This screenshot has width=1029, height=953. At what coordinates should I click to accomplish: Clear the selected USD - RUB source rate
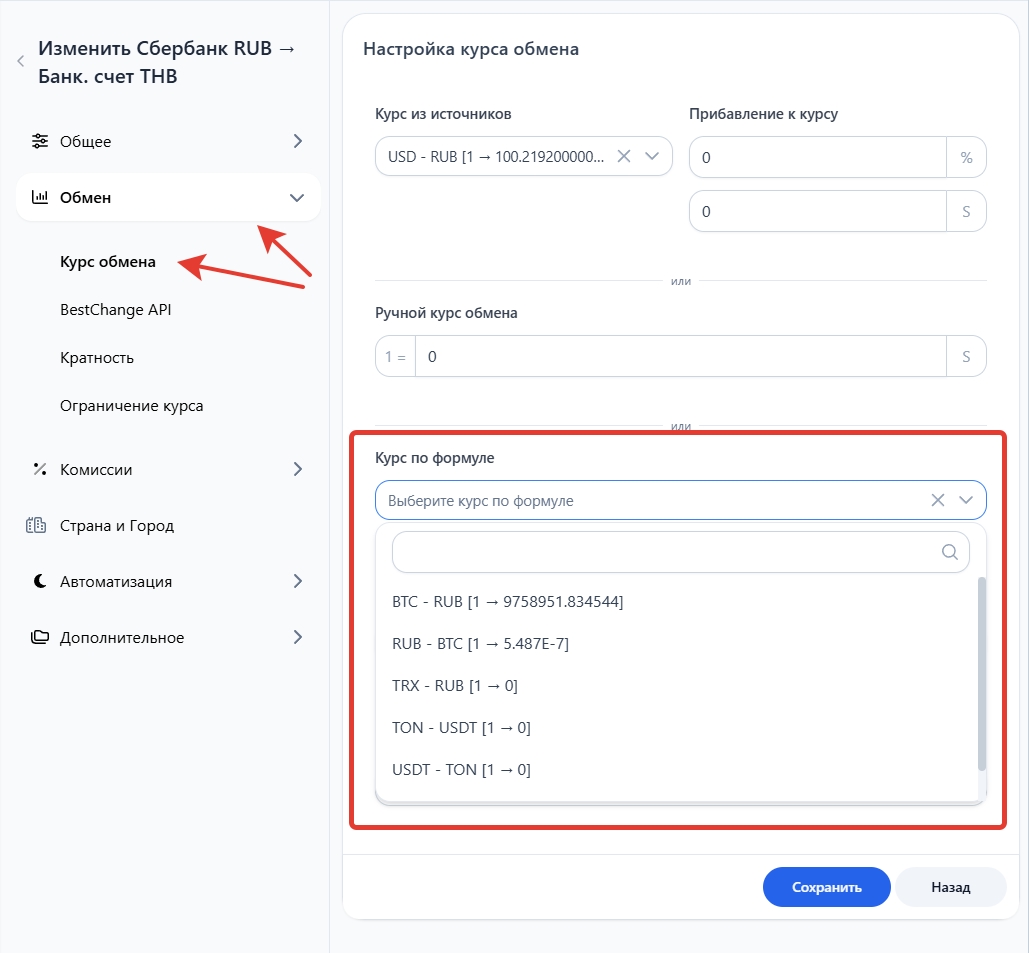(624, 156)
